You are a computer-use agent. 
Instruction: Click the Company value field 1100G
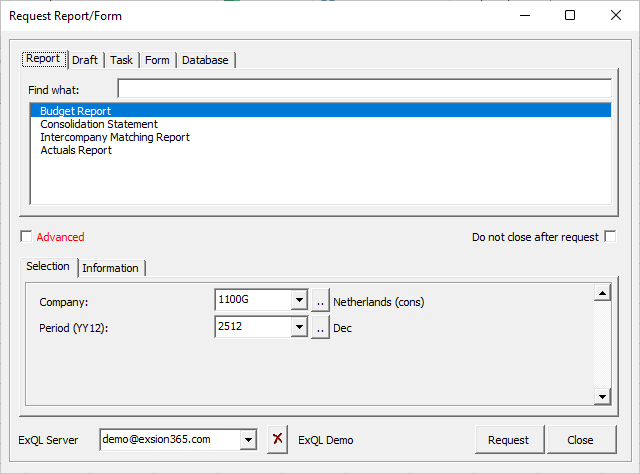(x=253, y=300)
